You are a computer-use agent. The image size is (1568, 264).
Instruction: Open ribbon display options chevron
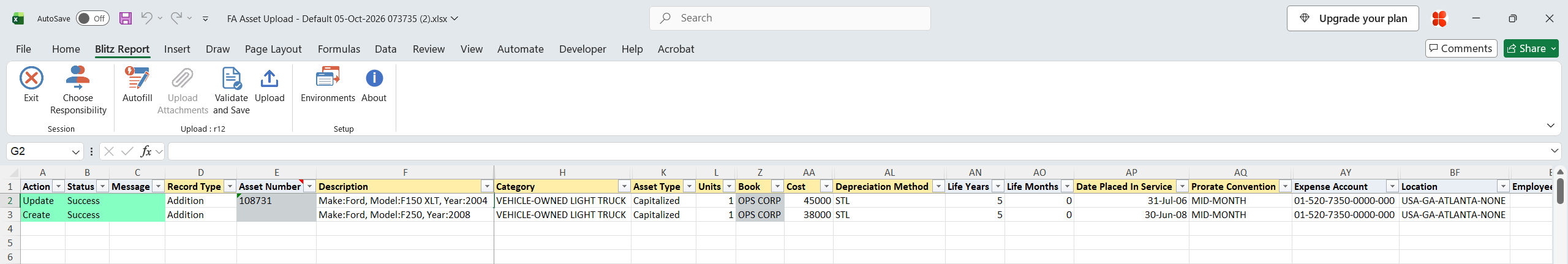coord(1551,126)
